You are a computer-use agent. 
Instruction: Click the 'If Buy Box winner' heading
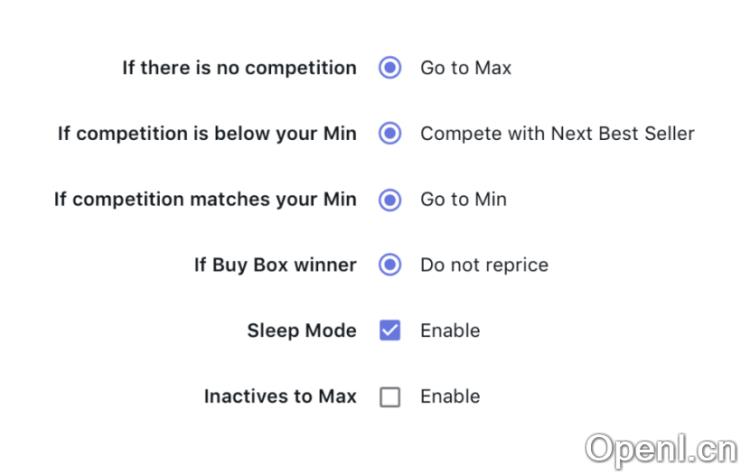click(275, 265)
